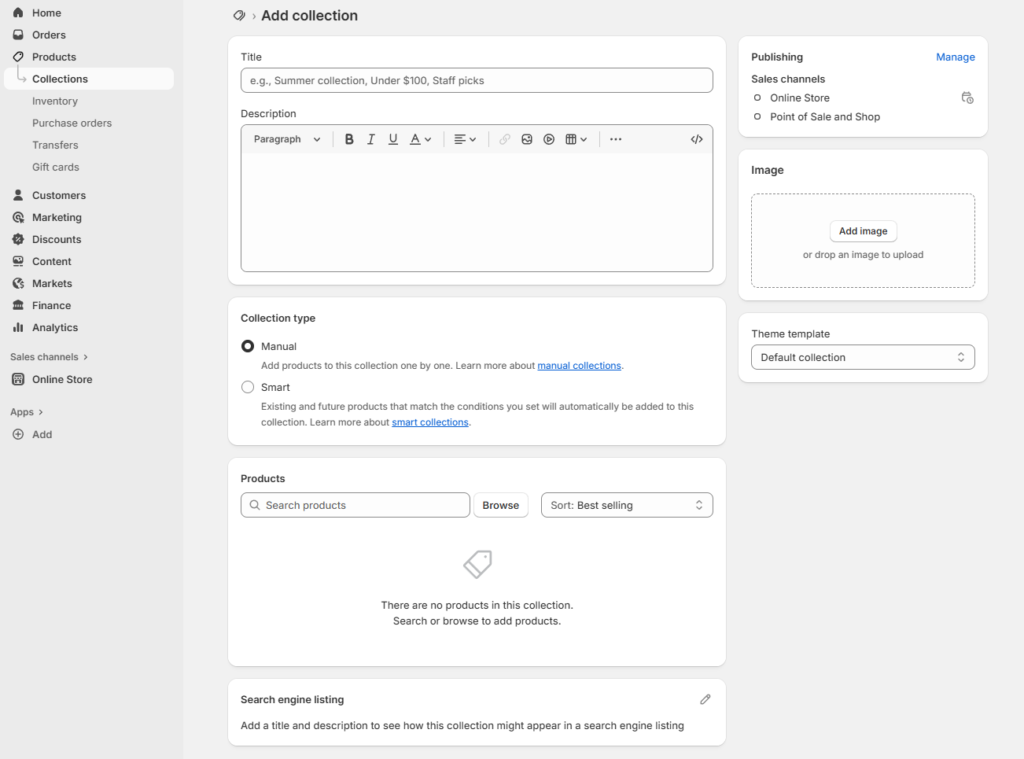Select Smart collection type
Image resolution: width=1024 pixels, height=759 pixels.
(x=248, y=387)
